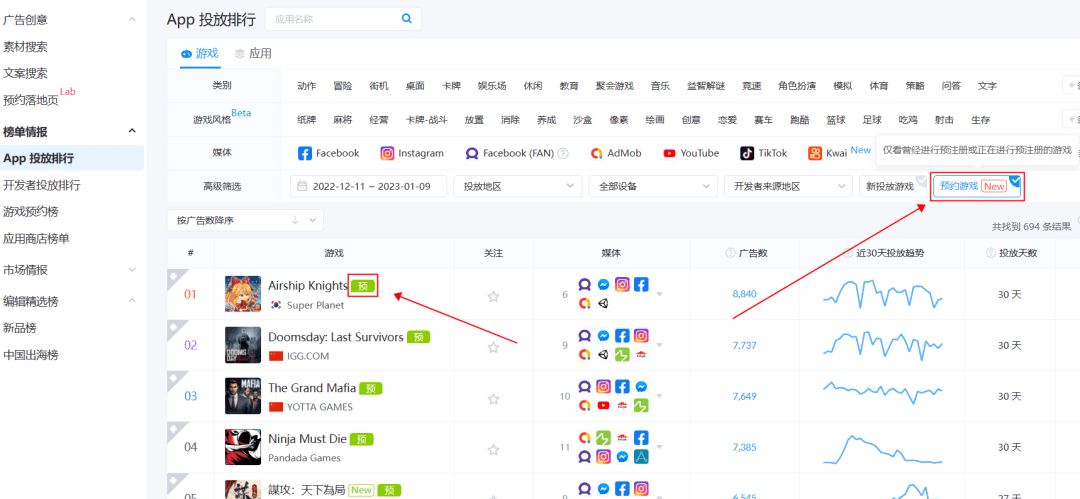The height and width of the screenshot is (499, 1080).
Task: Open Airship Knights game thumbnail
Action: (x=243, y=294)
